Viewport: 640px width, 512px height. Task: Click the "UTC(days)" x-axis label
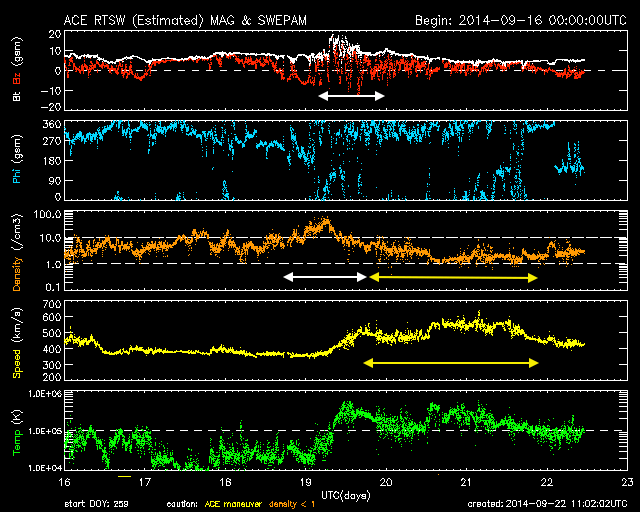click(x=346, y=496)
